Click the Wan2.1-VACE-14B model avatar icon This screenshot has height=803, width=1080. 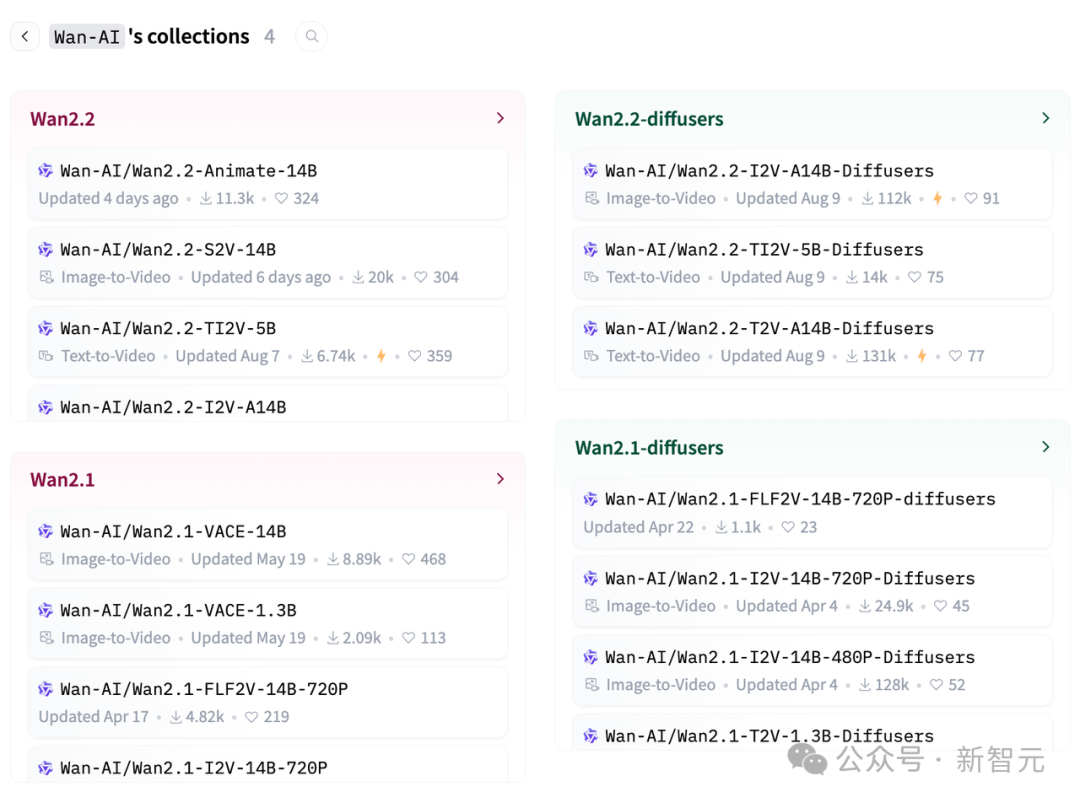coord(45,531)
